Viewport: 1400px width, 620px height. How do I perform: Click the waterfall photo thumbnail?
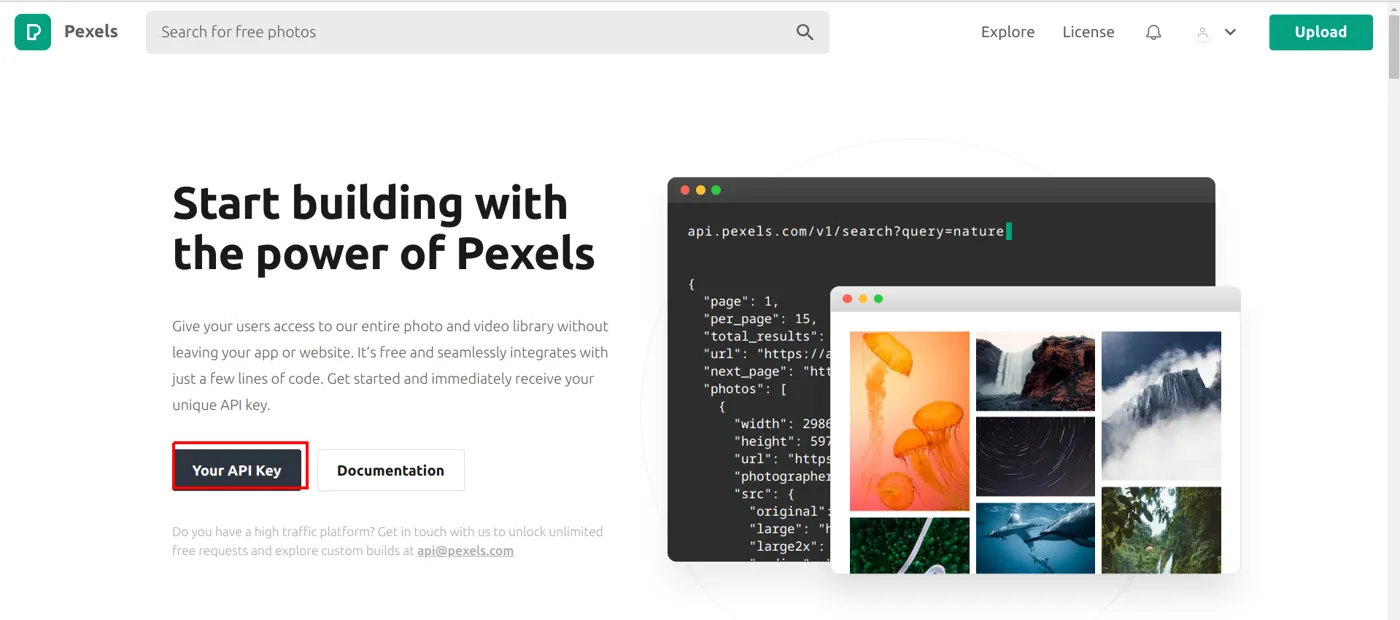coord(1035,371)
